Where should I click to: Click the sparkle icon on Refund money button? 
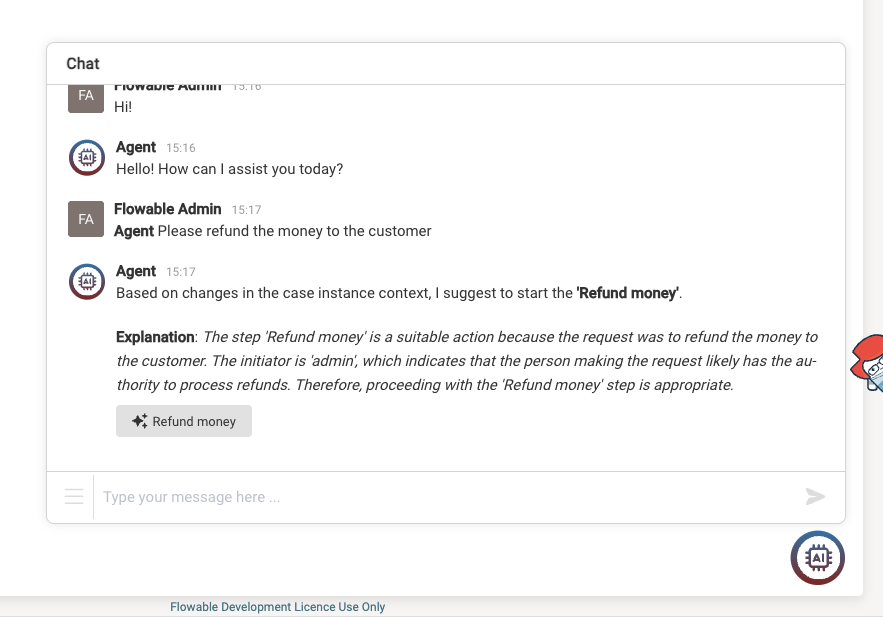[x=139, y=420]
